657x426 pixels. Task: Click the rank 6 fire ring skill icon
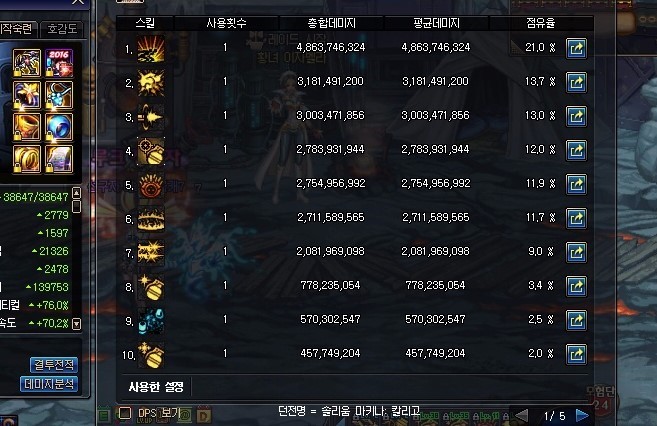tap(151, 219)
